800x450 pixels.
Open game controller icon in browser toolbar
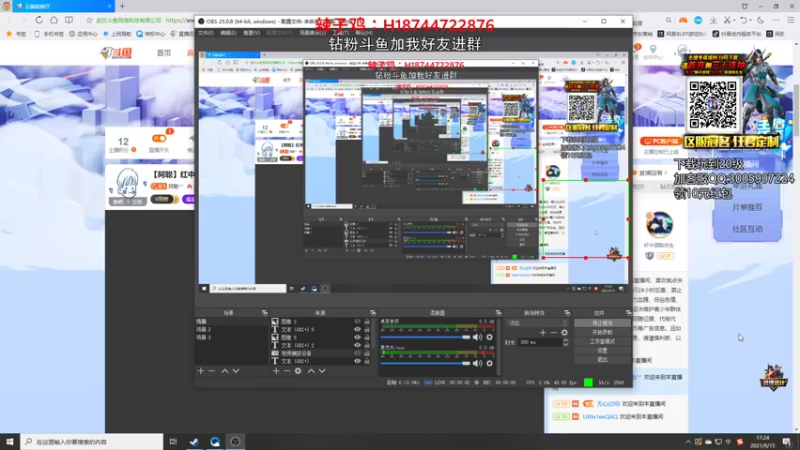(x=683, y=20)
